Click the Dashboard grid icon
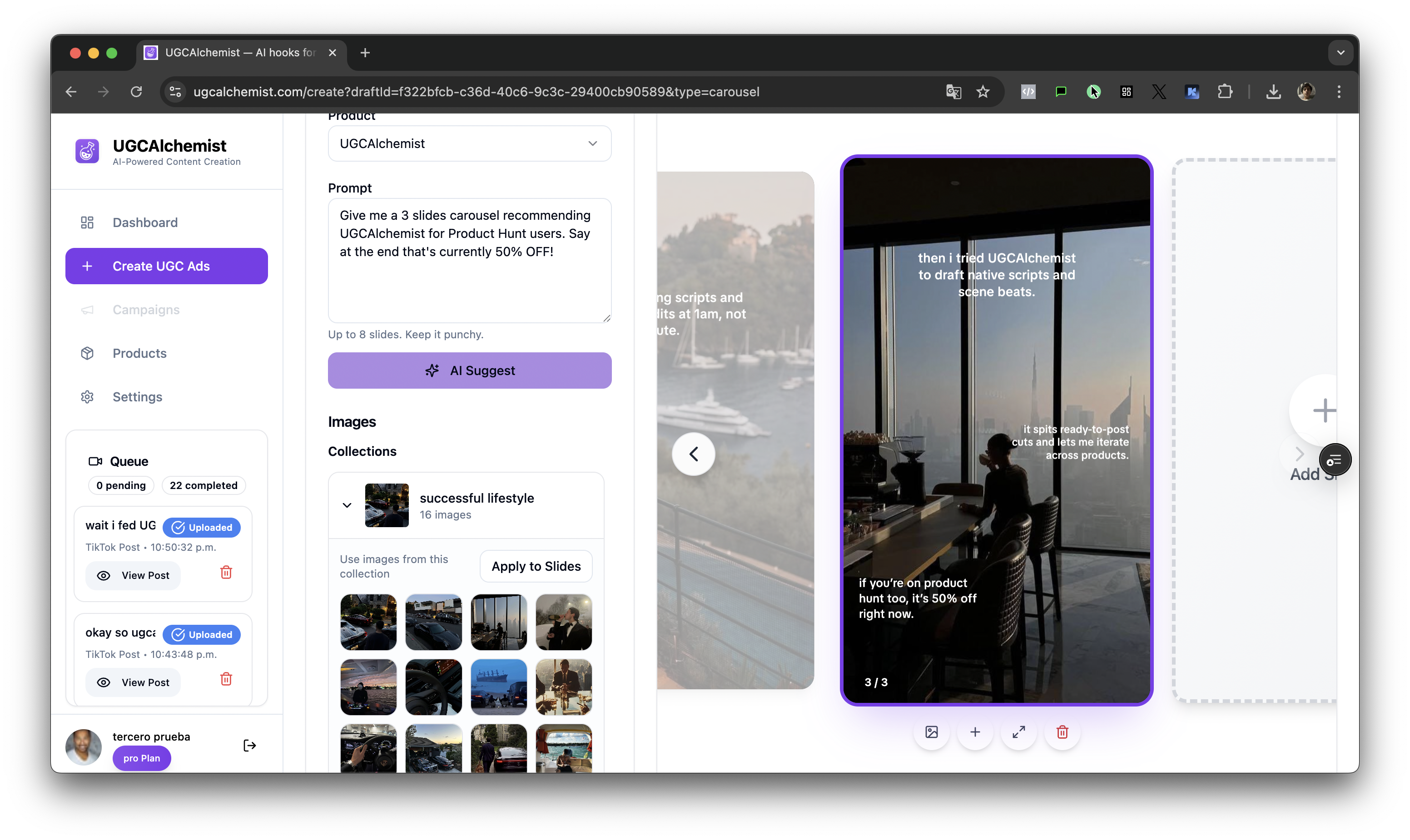Viewport: 1410px width, 840px height. 87,222
